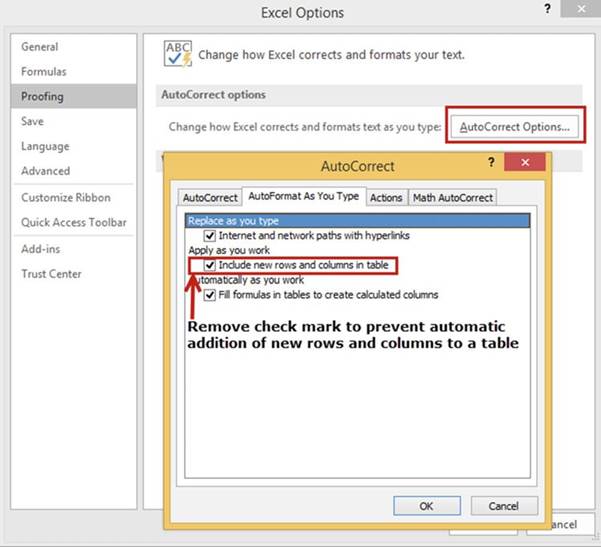Click the ABC proofing checkmark icon
Viewport: 601px width, 547px height.
click(x=176, y=55)
